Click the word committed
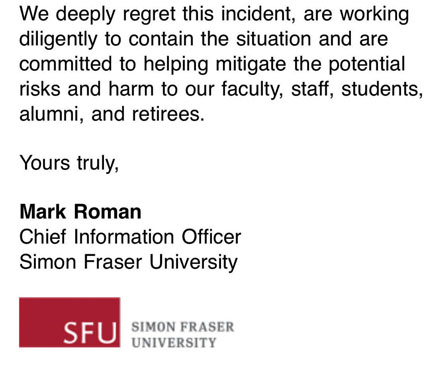This screenshot has height=386, width=448. tap(66, 64)
